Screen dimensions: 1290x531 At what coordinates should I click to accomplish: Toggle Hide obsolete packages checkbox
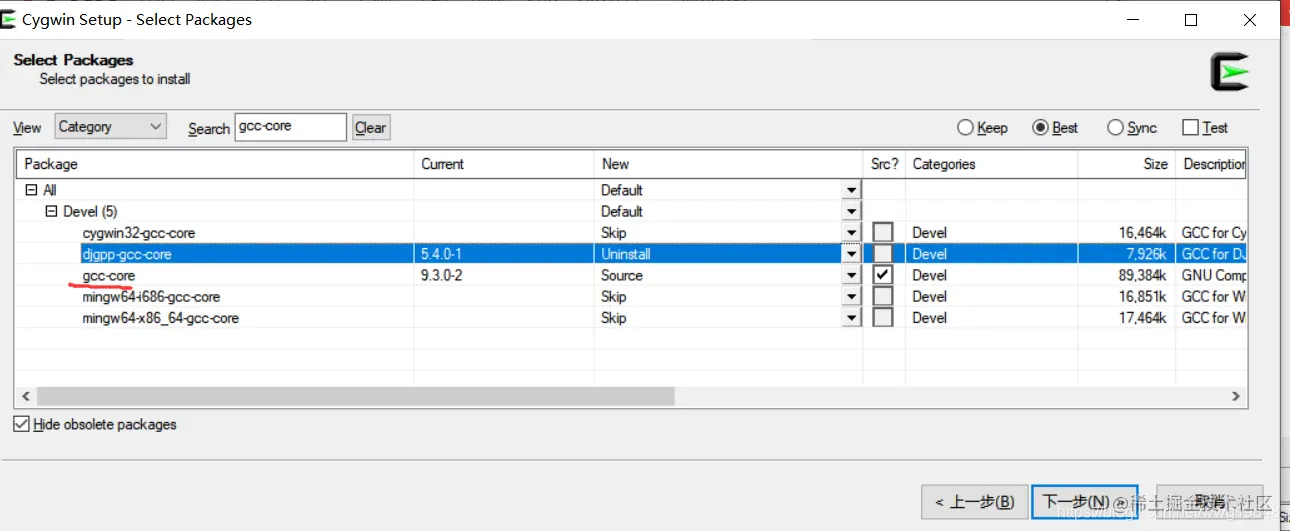95,424
